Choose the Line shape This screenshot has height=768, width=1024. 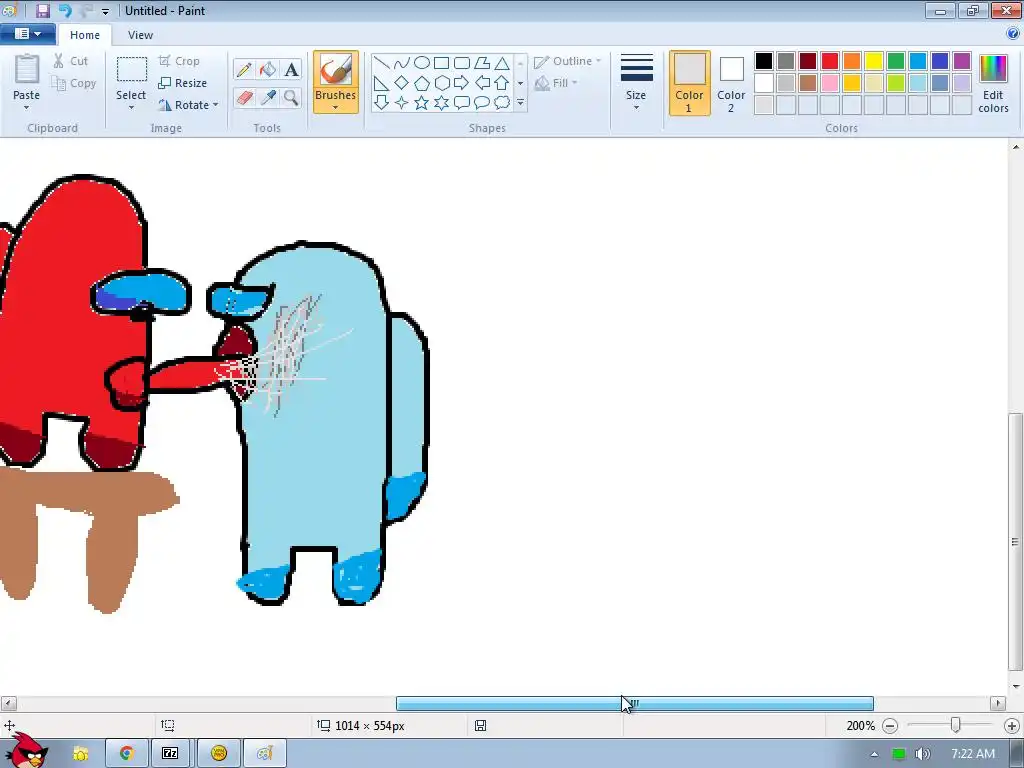382,63
